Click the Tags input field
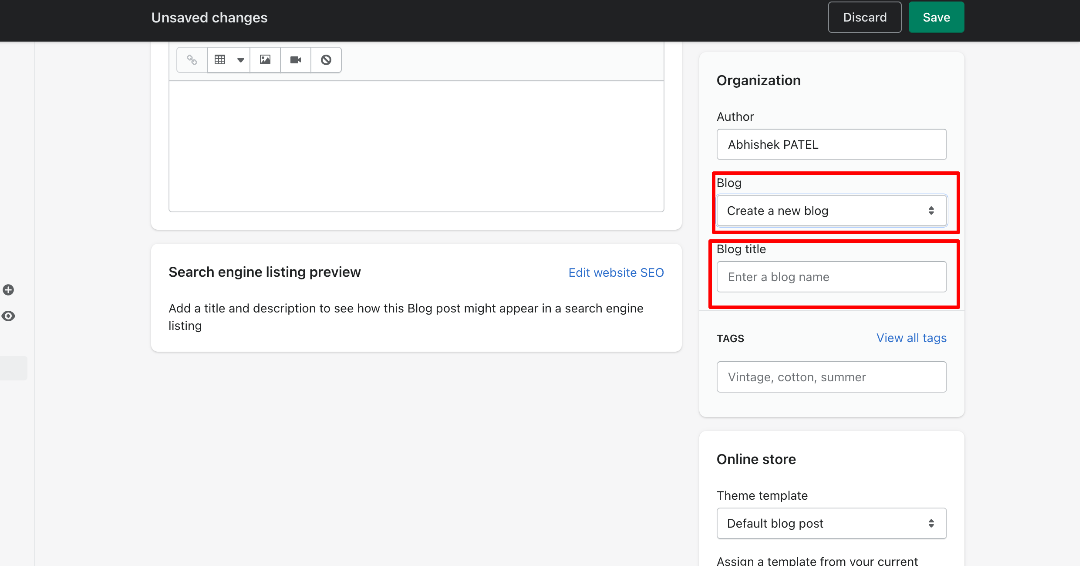The width and height of the screenshot is (1080, 566). click(x=831, y=377)
